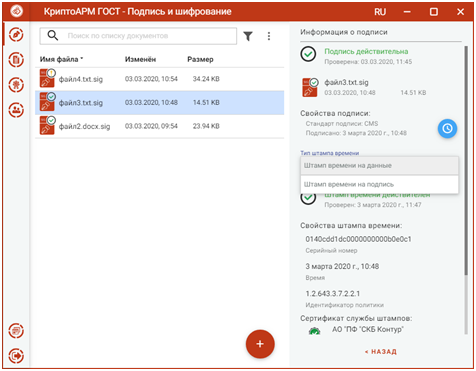Screen dimensions: 476x371
Task: Sort by Изменён column header
Action: pyautogui.click(x=140, y=59)
